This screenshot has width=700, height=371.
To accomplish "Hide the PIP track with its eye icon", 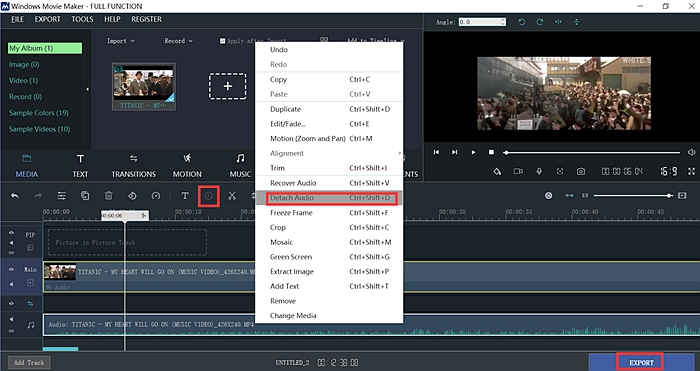I will (11, 233).
